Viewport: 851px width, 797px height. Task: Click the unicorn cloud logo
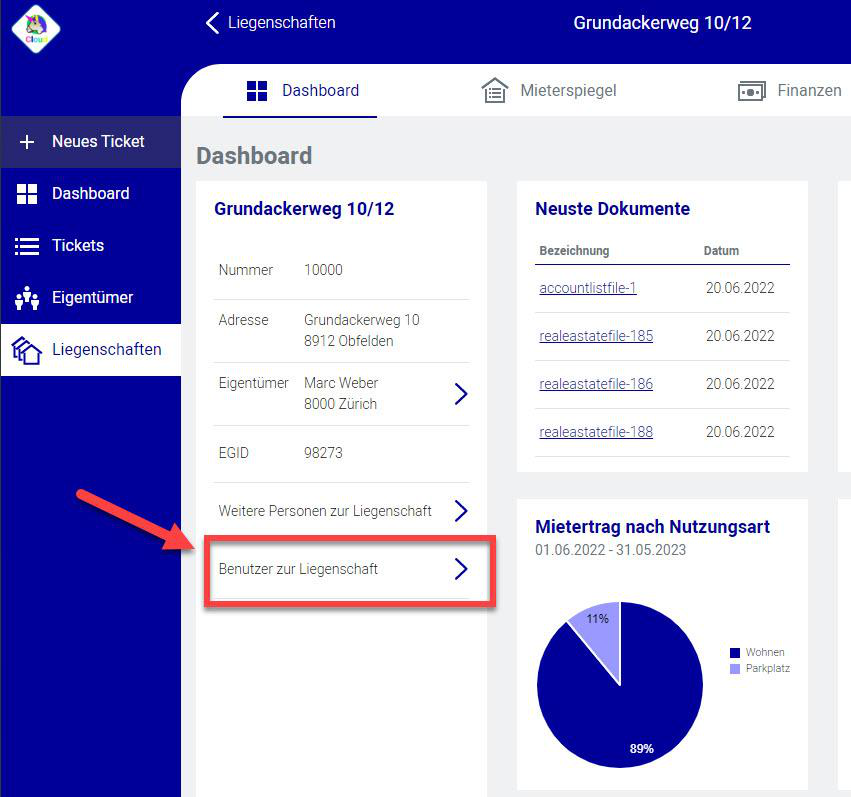tap(36, 29)
